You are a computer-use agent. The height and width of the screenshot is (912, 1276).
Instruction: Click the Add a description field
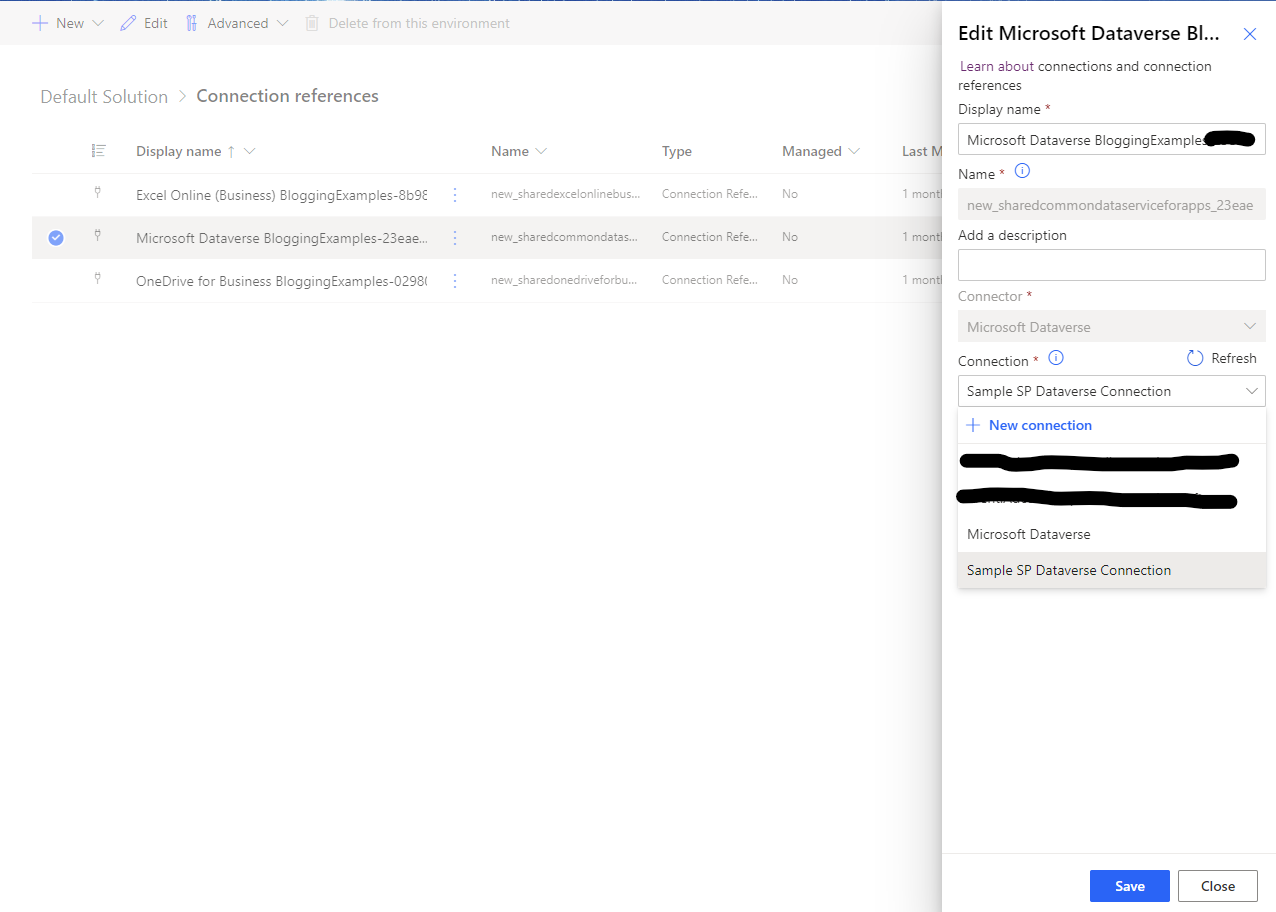[x=1111, y=265]
